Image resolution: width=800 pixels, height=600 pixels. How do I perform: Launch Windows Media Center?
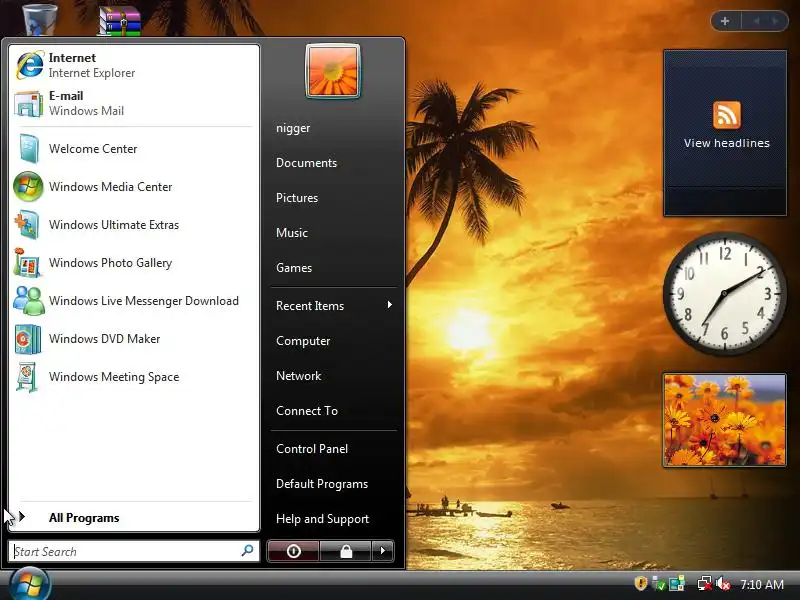pos(134,187)
